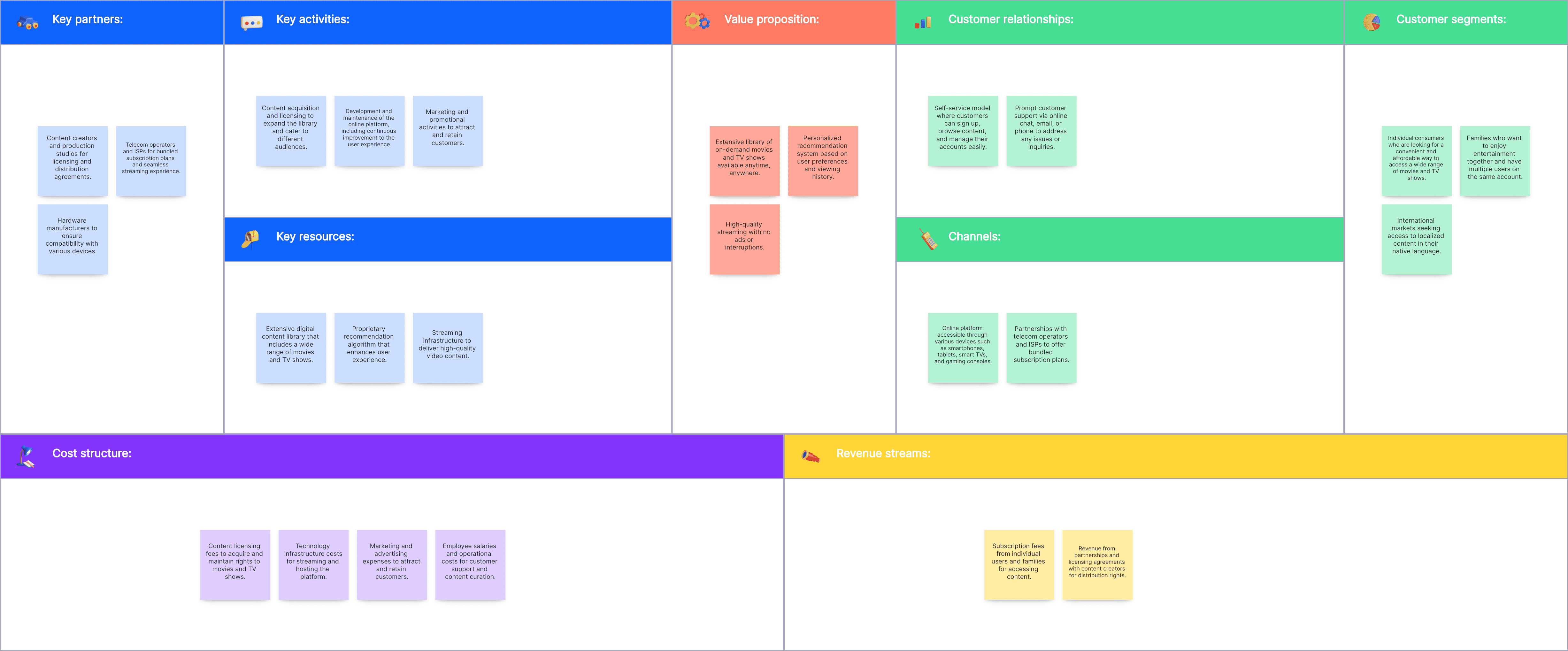Screen dimensions: 1568x651
Task: Click the Key Resources lightbulb icon
Action: (248, 237)
